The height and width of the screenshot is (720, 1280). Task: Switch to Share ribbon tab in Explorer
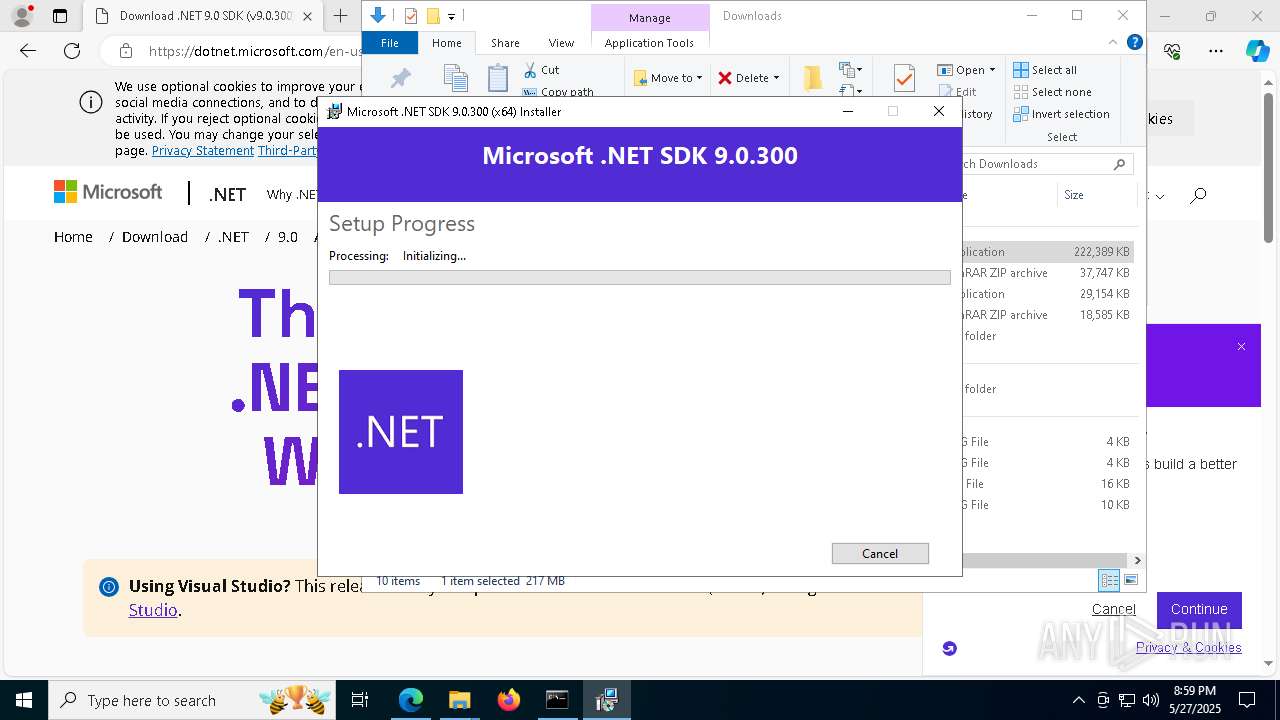point(505,43)
